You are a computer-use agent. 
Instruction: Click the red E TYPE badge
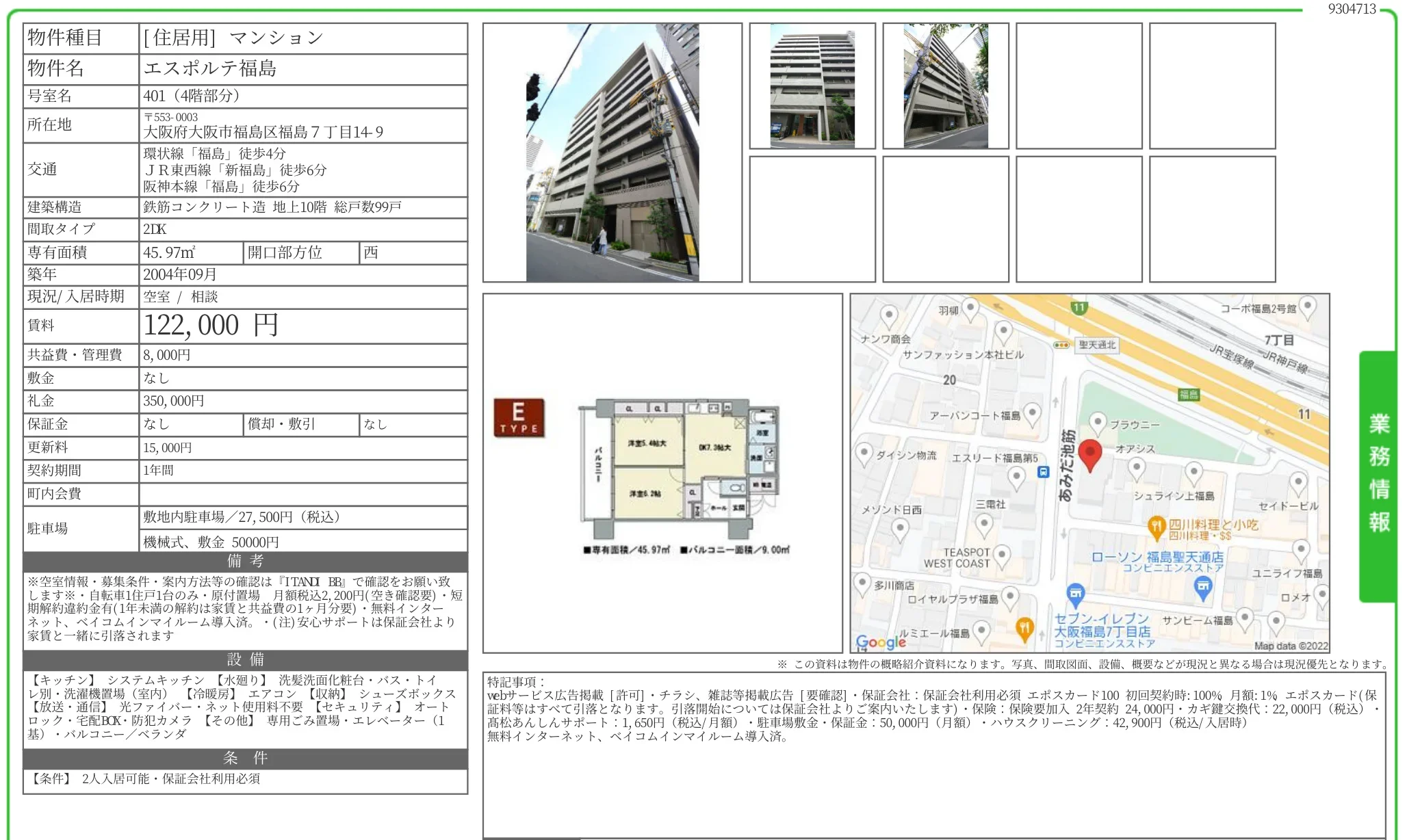click(x=519, y=417)
